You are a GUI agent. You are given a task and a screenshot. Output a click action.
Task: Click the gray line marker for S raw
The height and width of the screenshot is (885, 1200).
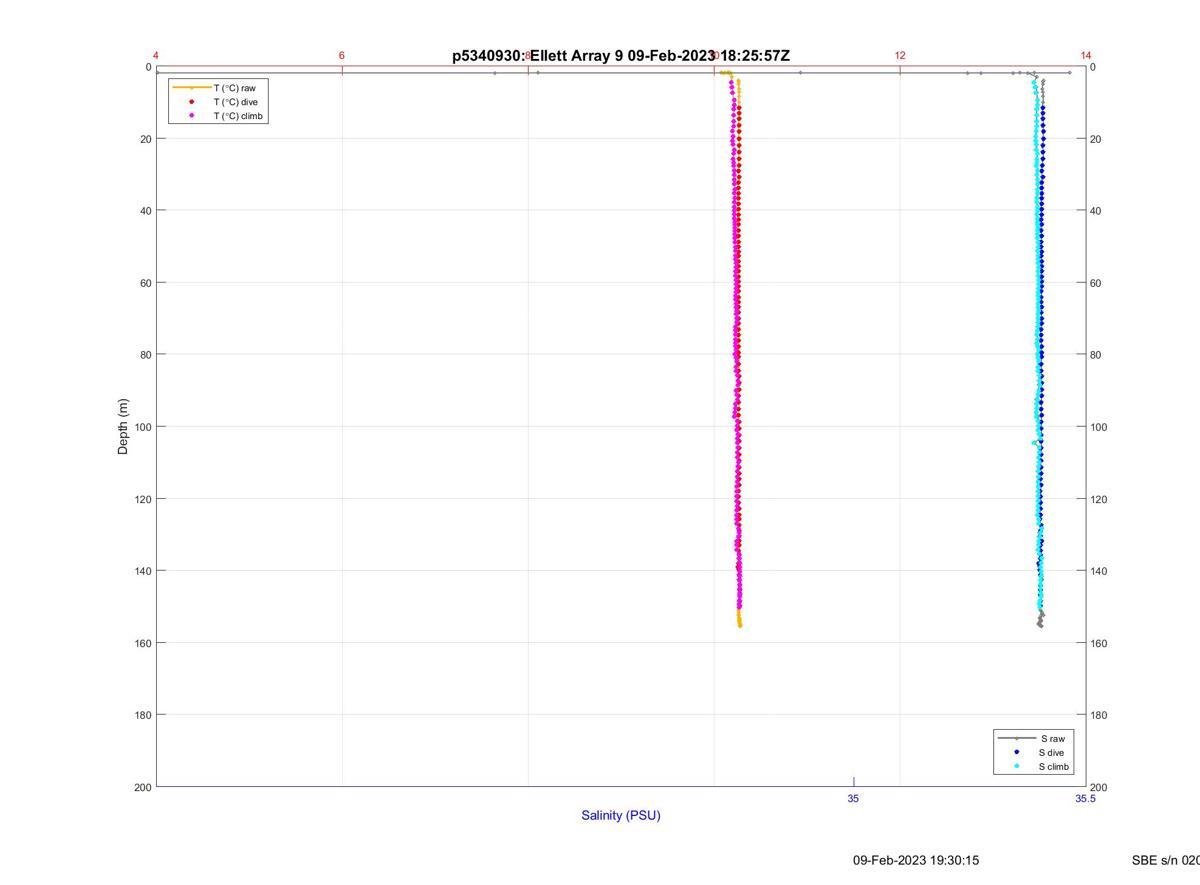coord(1017,738)
